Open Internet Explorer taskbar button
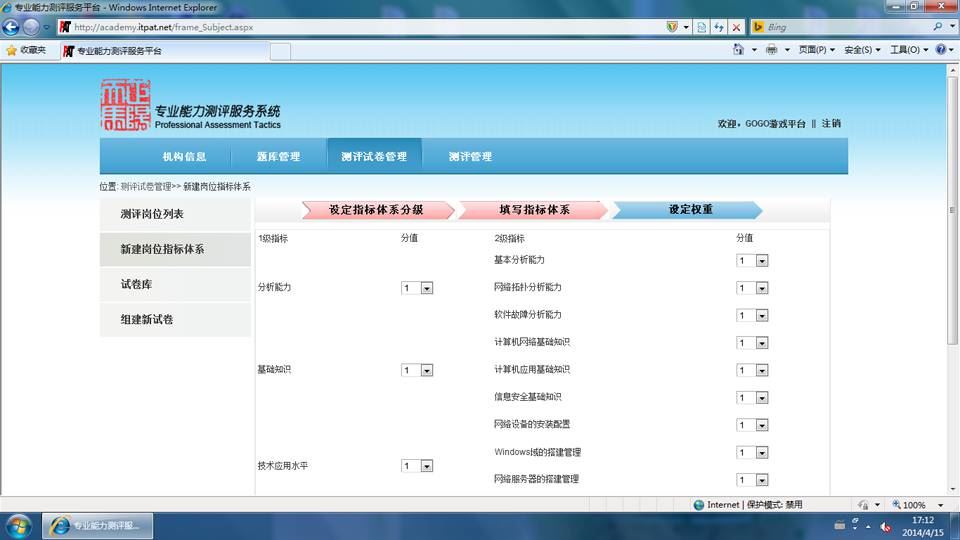This screenshot has height=540, width=960. click(x=97, y=525)
